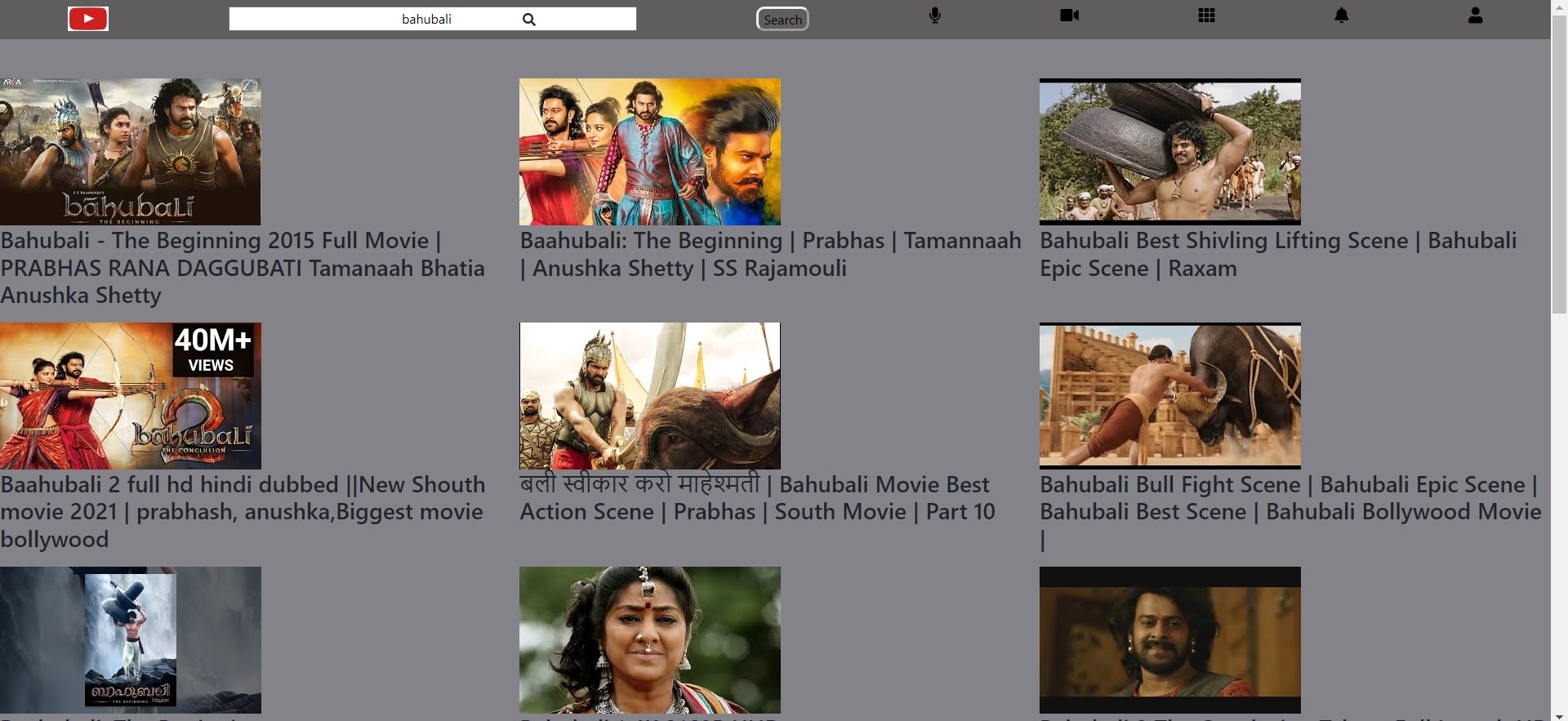Open the Bahubali Movie Best Action Scene thumbnail

[x=650, y=396]
